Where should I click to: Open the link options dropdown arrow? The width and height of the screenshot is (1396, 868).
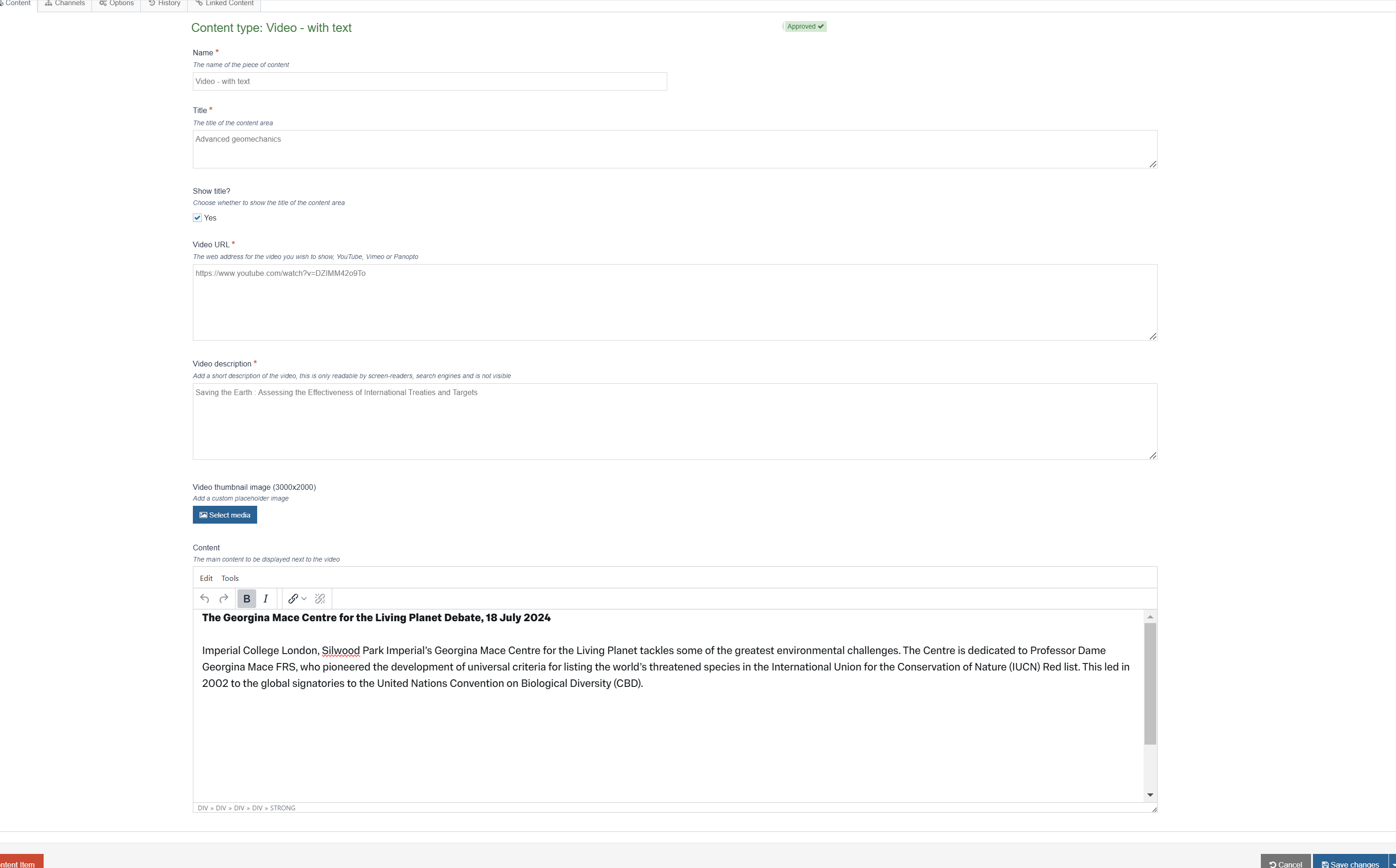pos(304,599)
